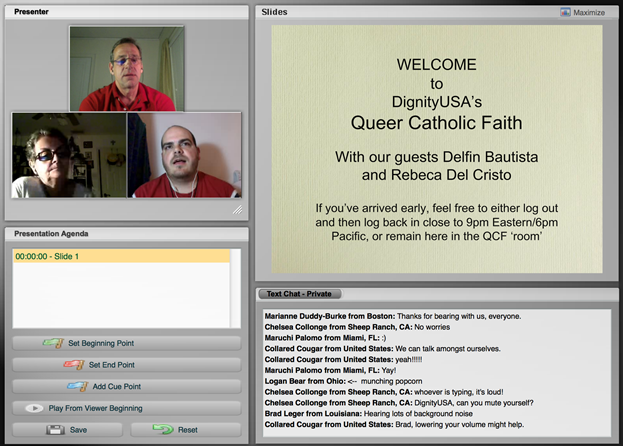Click the green flag Set Beginning Point icon
The height and width of the screenshot is (446, 623).
click(54, 343)
